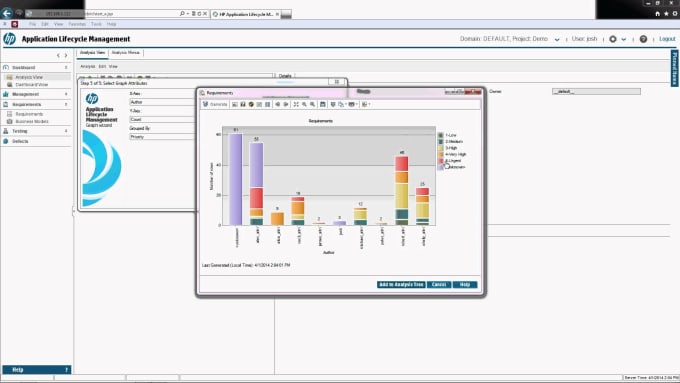Click the browser favorites star icon
This screenshot has width=680, height=383.
[666, 14]
